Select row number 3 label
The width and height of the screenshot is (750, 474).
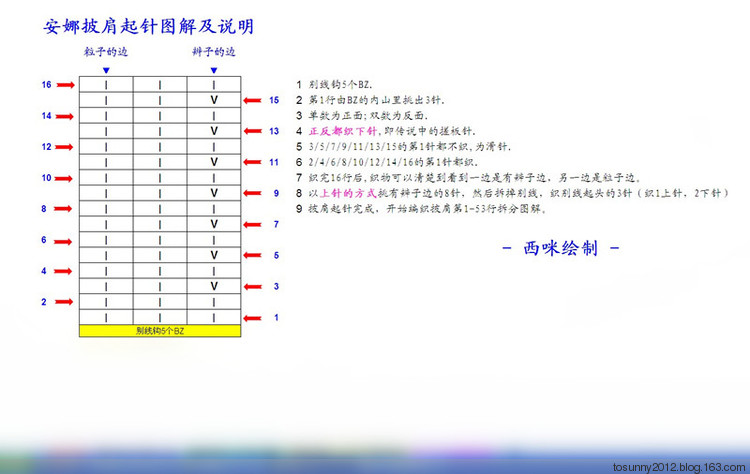point(276,287)
